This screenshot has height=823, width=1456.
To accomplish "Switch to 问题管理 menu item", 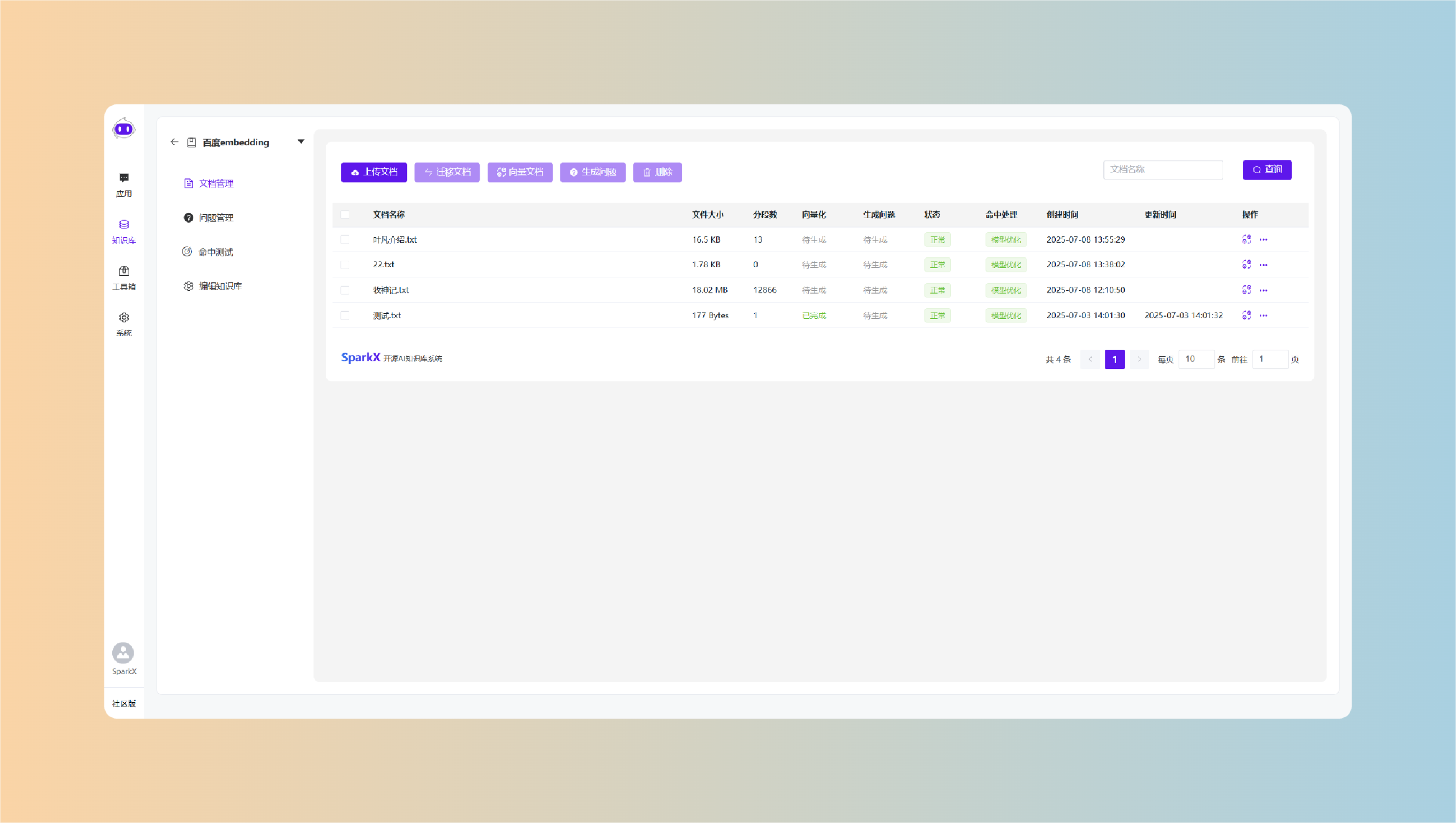I will [215, 218].
